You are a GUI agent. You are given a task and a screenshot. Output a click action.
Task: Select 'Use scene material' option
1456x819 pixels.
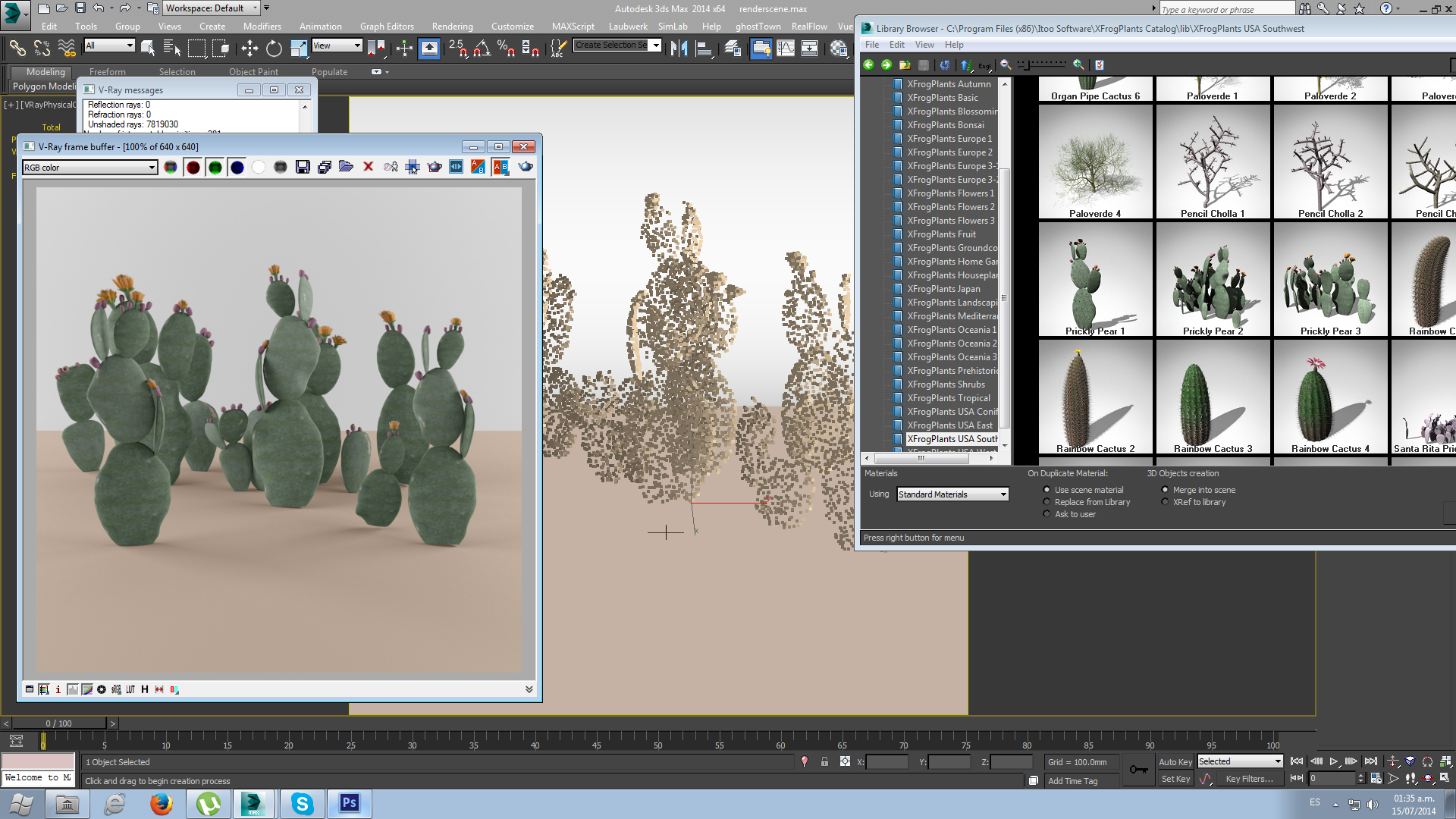(x=1083, y=490)
